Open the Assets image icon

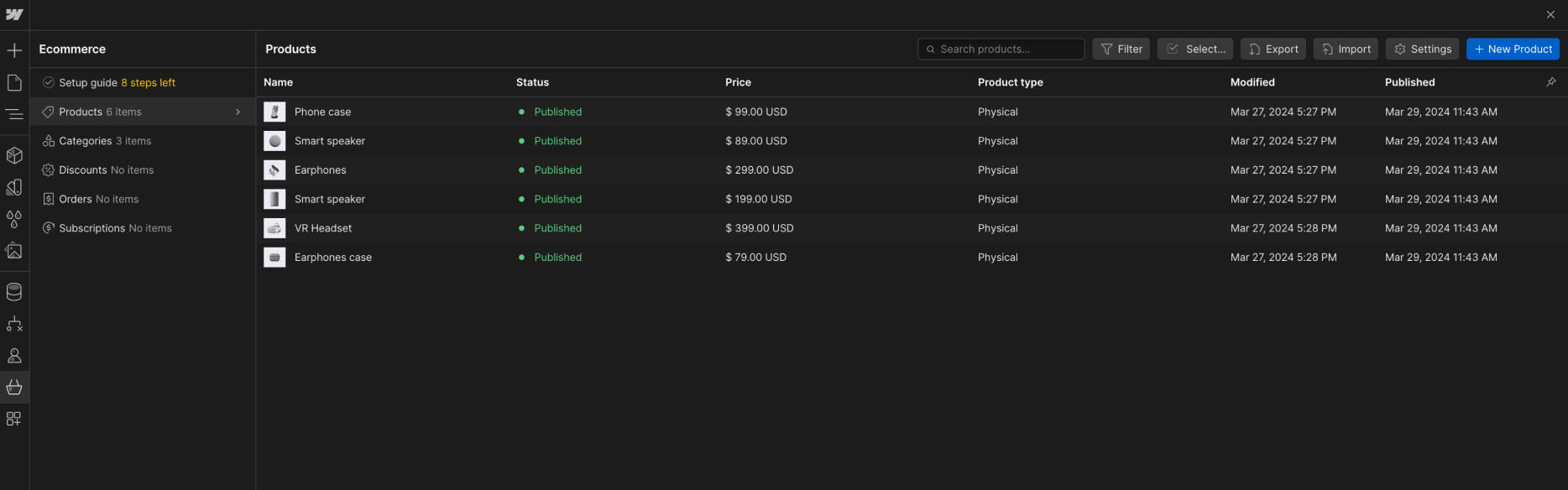(14, 251)
